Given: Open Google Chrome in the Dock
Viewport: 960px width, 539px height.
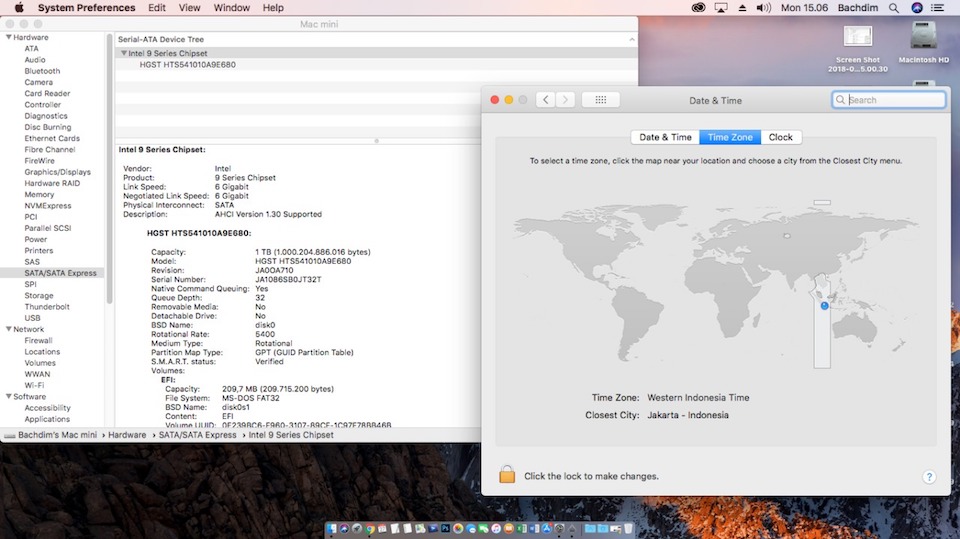Looking at the screenshot, I should coord(370,529).
